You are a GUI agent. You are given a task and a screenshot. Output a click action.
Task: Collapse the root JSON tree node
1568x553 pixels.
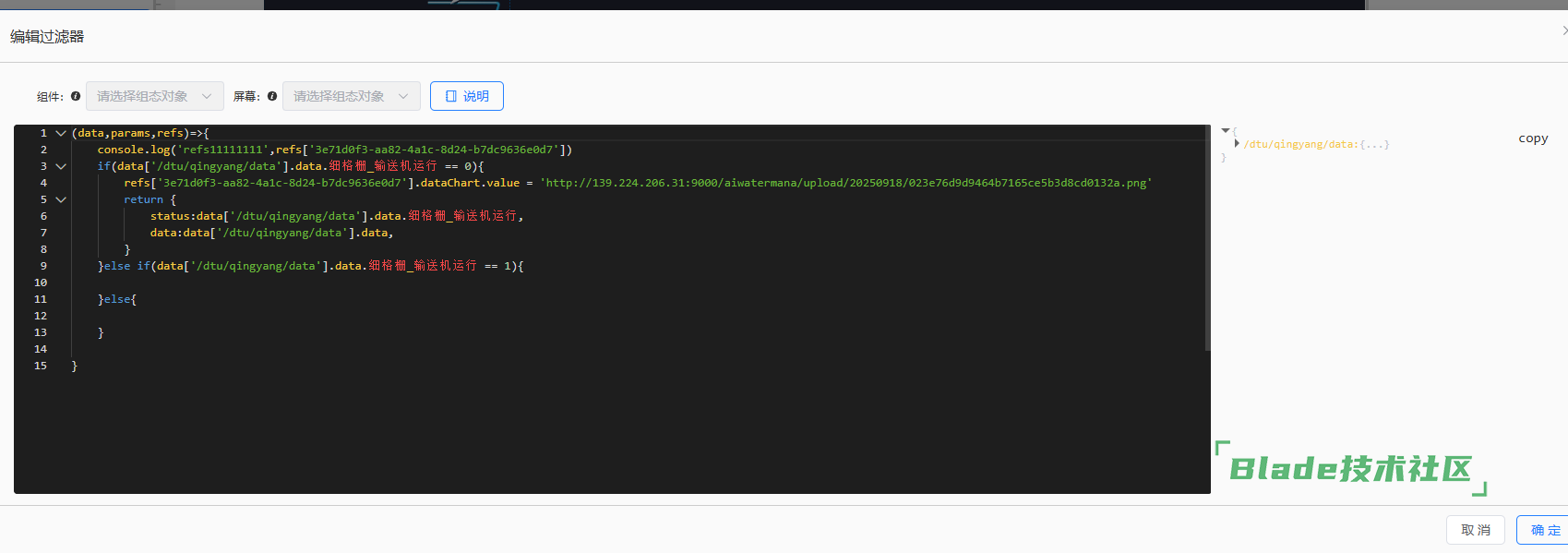coord(1225,131)
